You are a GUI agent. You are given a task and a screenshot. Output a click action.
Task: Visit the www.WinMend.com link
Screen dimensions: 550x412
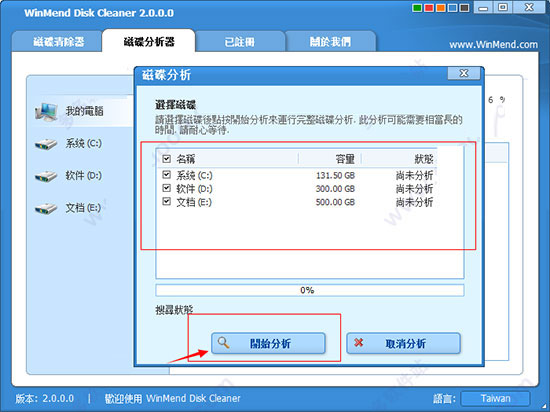tap(493, 45)
